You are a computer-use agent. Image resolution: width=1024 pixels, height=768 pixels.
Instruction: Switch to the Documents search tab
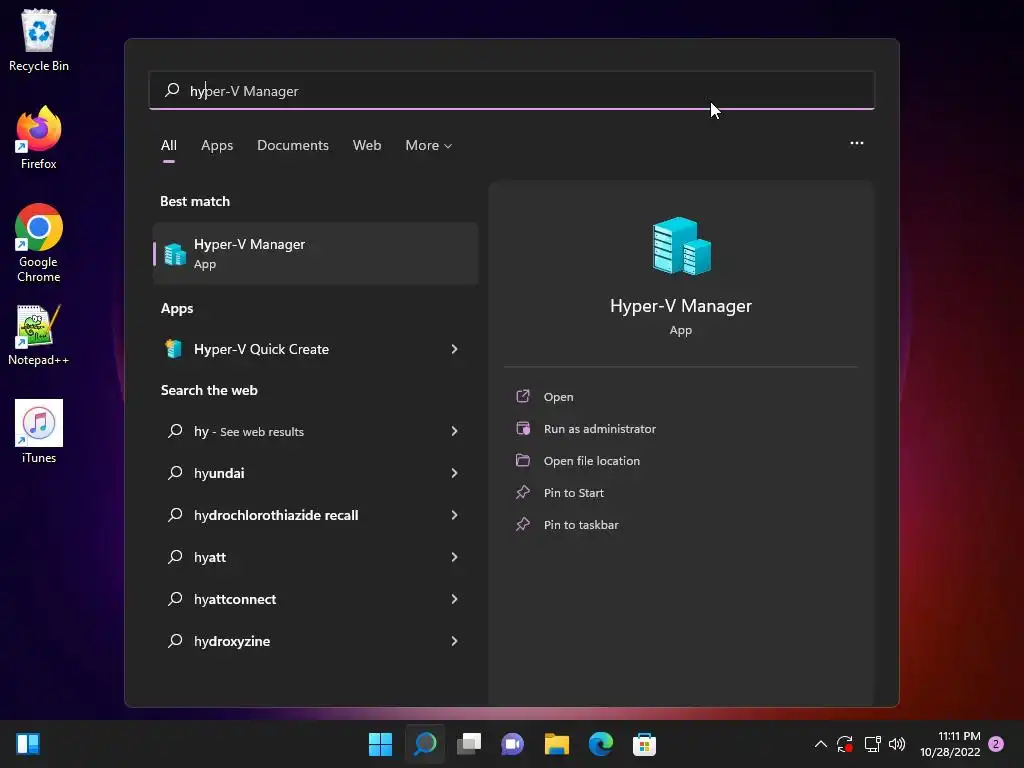[293, 145]
